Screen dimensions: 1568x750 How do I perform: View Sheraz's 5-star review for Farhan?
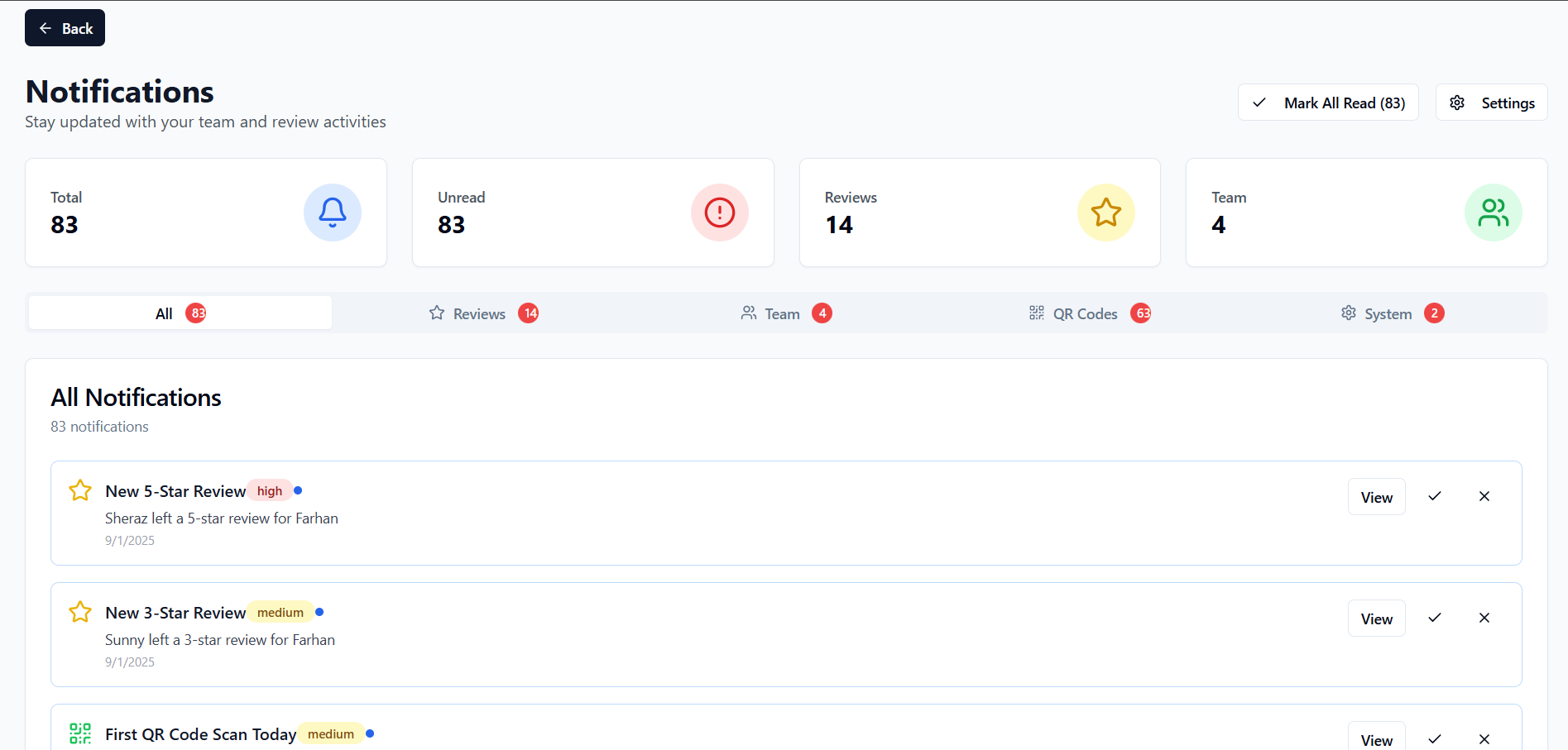[1375, 496]
